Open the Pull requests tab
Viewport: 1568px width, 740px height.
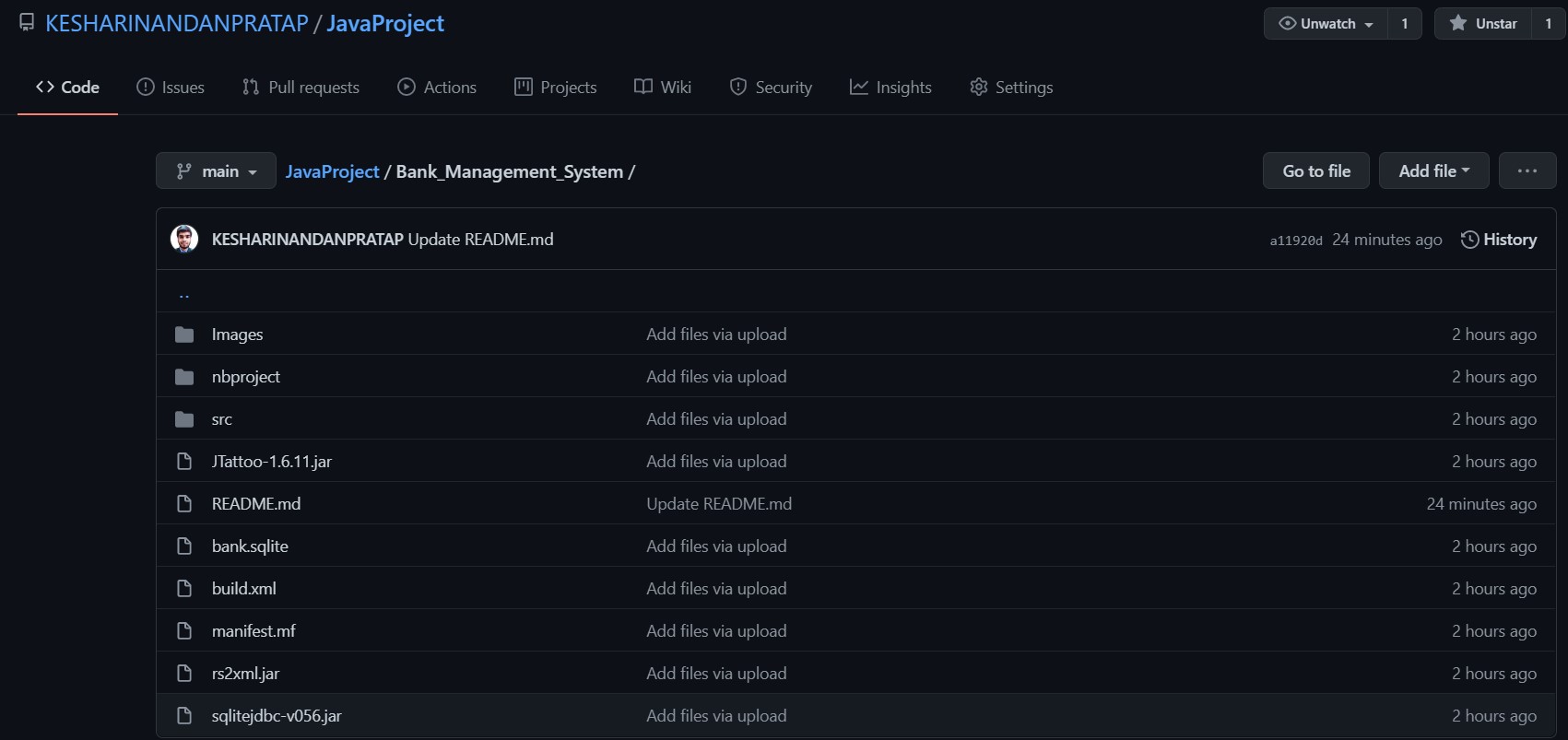(301, 88)
